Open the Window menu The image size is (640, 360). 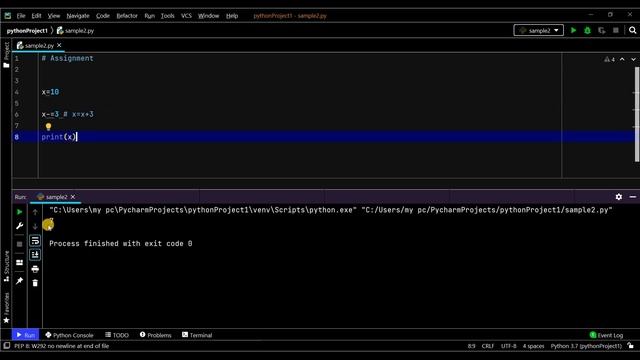[x=208, y=16]
